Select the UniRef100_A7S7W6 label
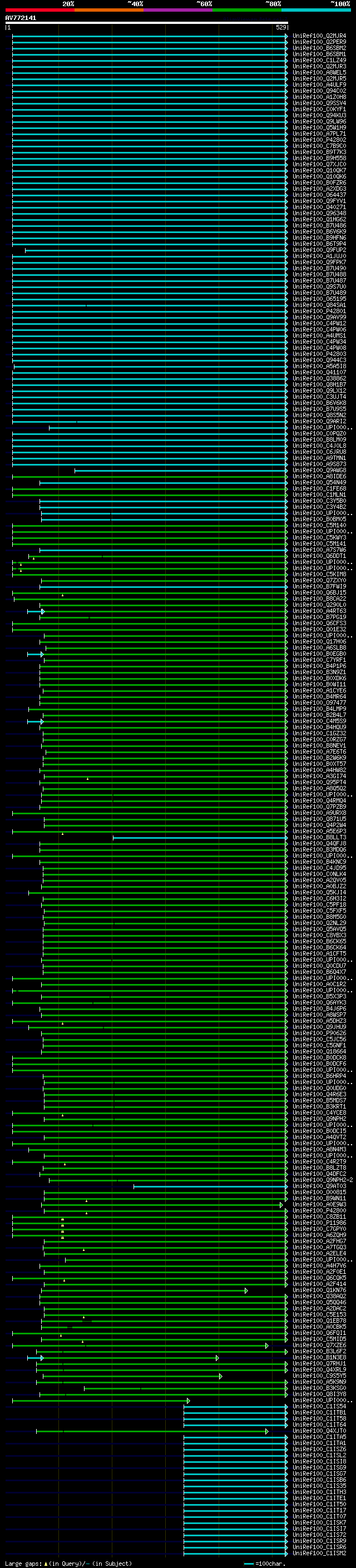Viewport: 356px width, 1568px height. point(319,550)
